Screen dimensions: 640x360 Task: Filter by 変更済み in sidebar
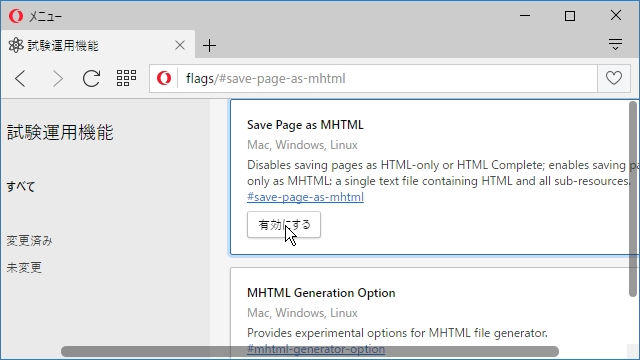[x=29, y=241]
